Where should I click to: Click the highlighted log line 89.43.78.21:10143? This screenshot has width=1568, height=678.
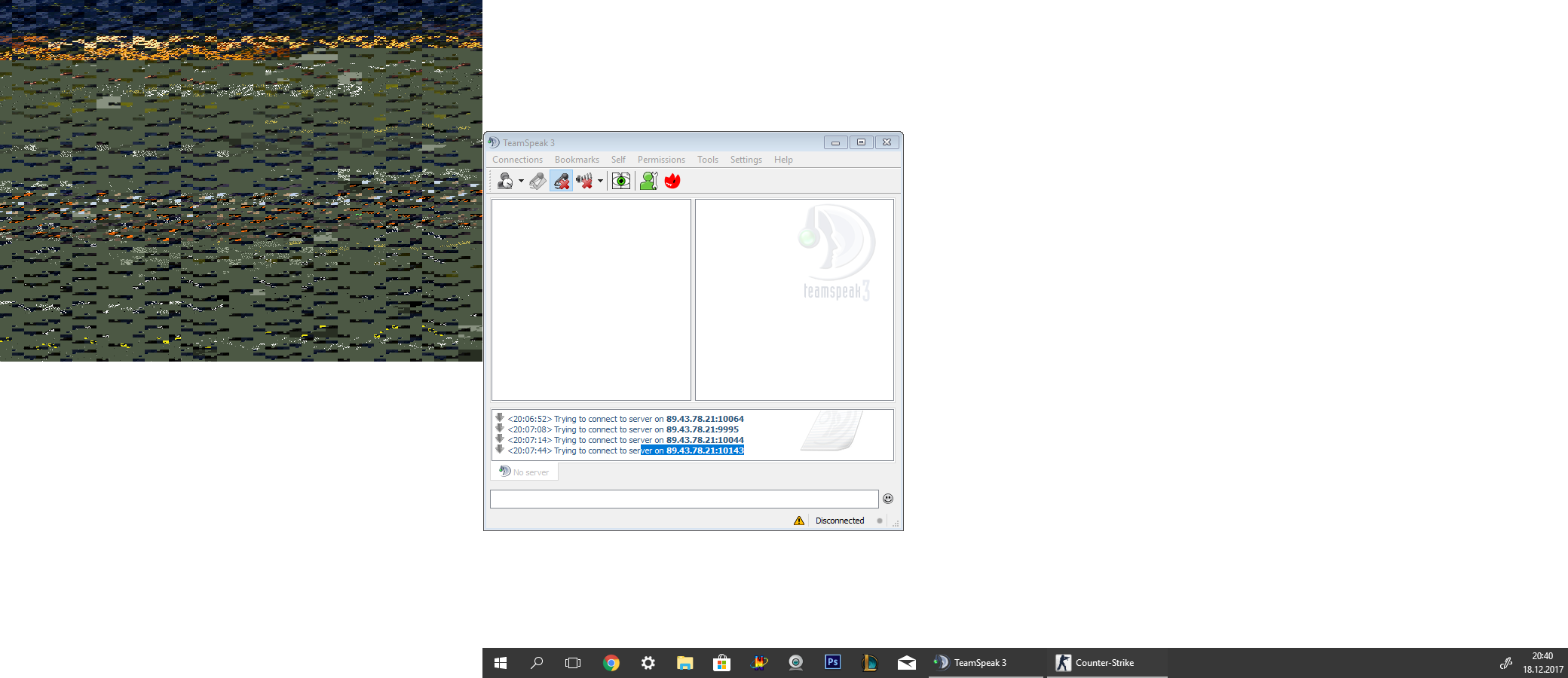tap(626, 450)
